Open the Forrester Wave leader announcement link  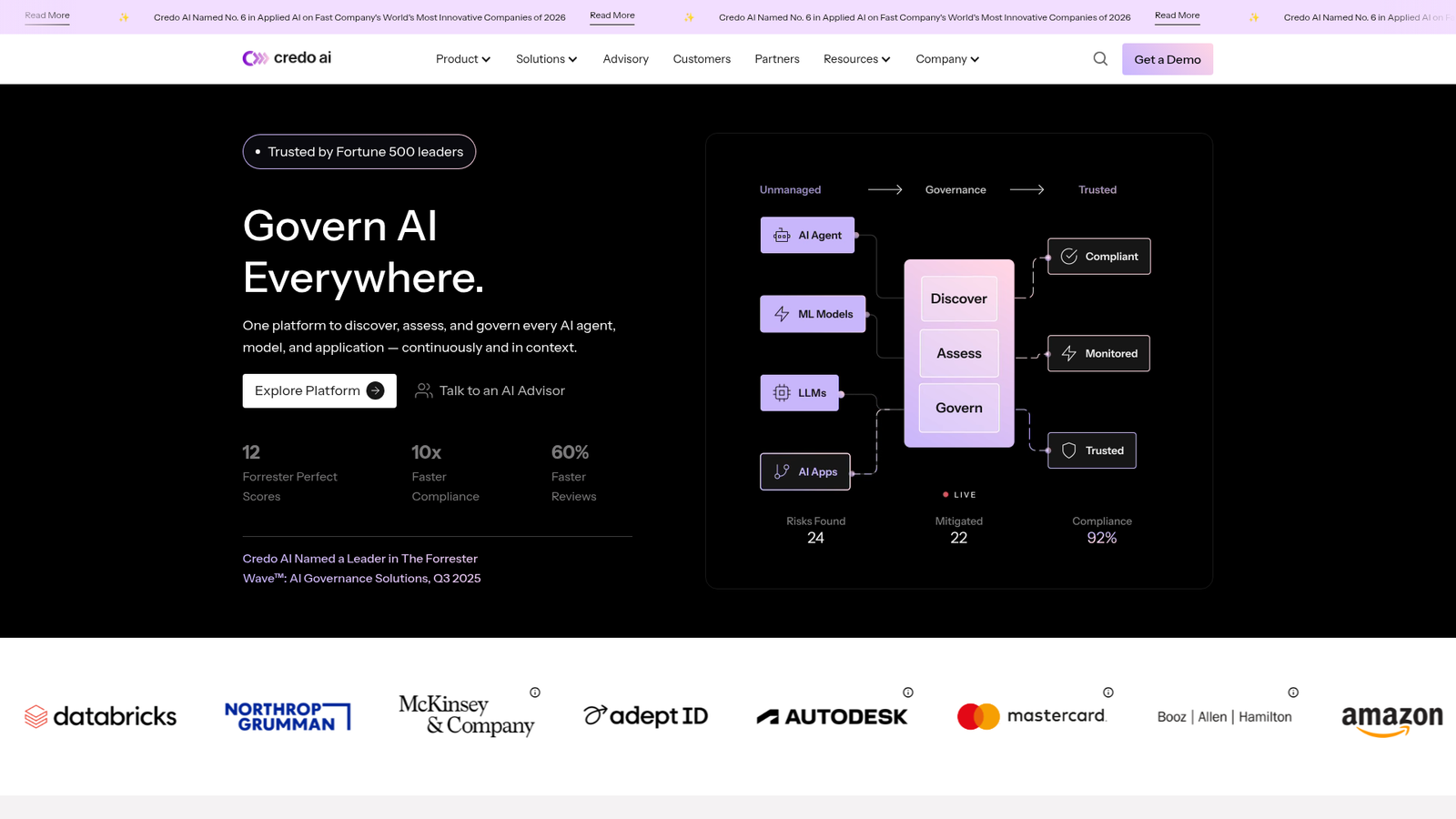362,569
